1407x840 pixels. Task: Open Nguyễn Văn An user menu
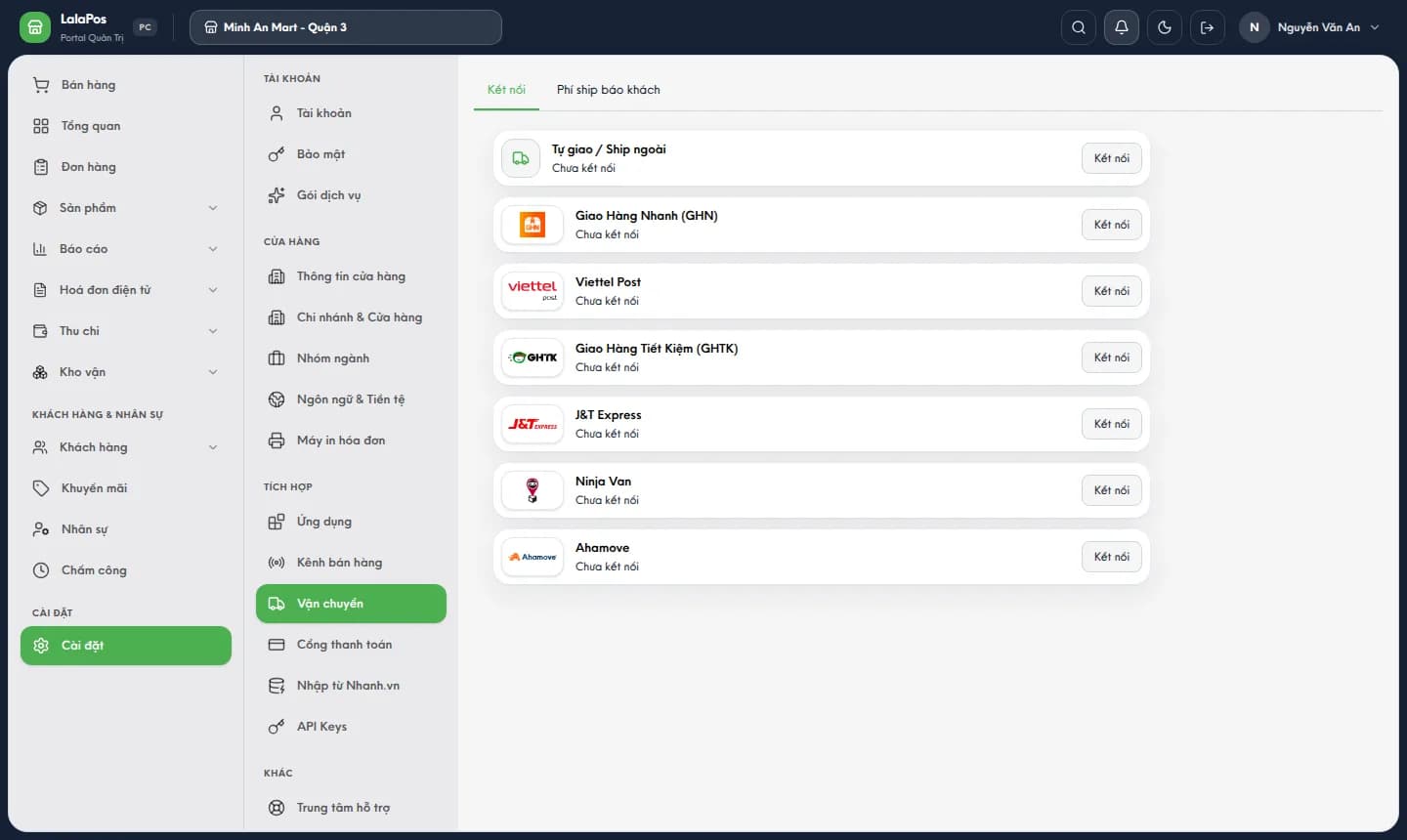coord(1311,27)
